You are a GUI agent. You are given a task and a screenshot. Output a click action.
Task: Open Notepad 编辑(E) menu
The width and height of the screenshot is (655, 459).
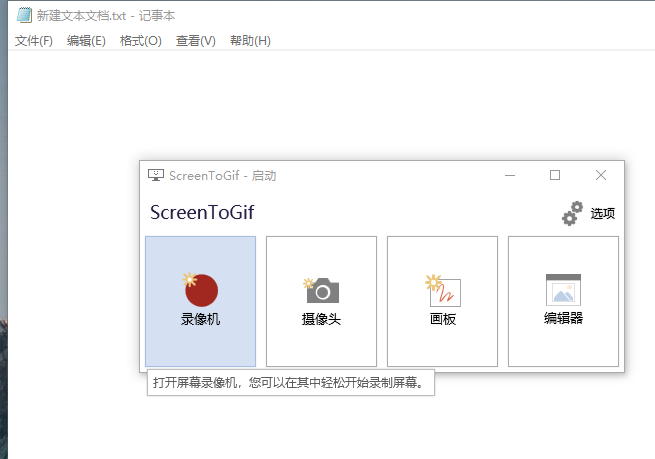click(x=86, y=41)
